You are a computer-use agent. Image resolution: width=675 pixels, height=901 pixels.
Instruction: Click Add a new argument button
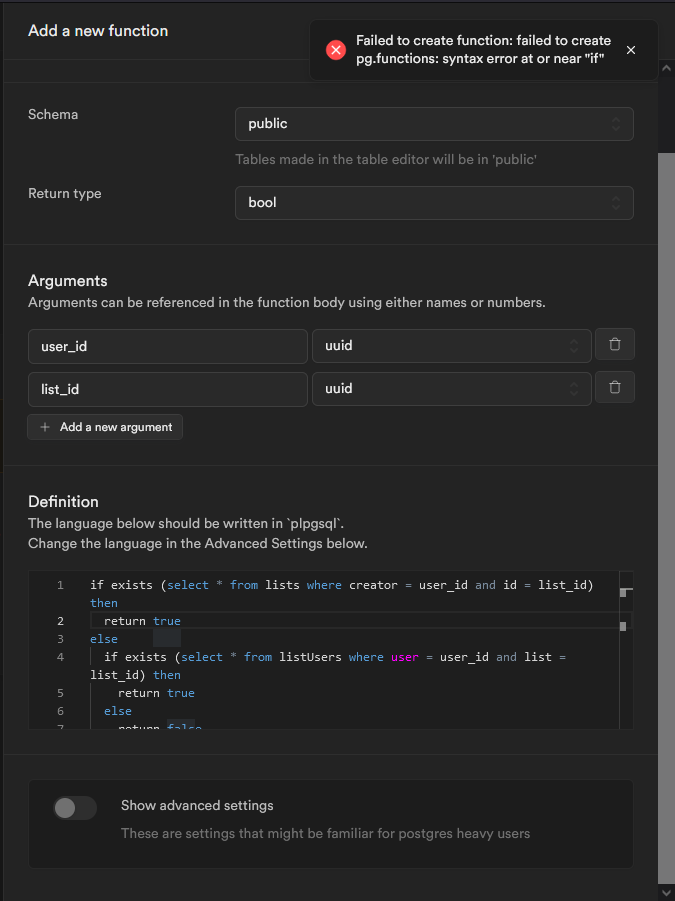[105, 427]
